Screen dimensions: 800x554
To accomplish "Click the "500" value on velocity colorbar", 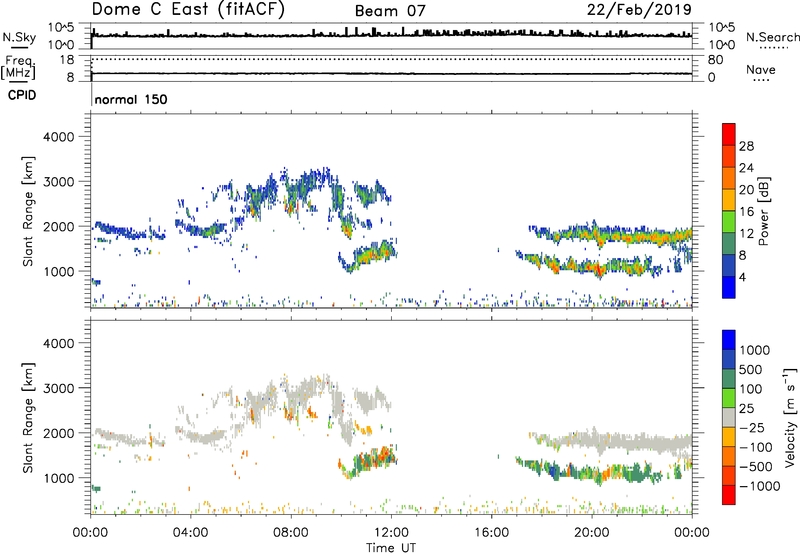I will [753, 369].
